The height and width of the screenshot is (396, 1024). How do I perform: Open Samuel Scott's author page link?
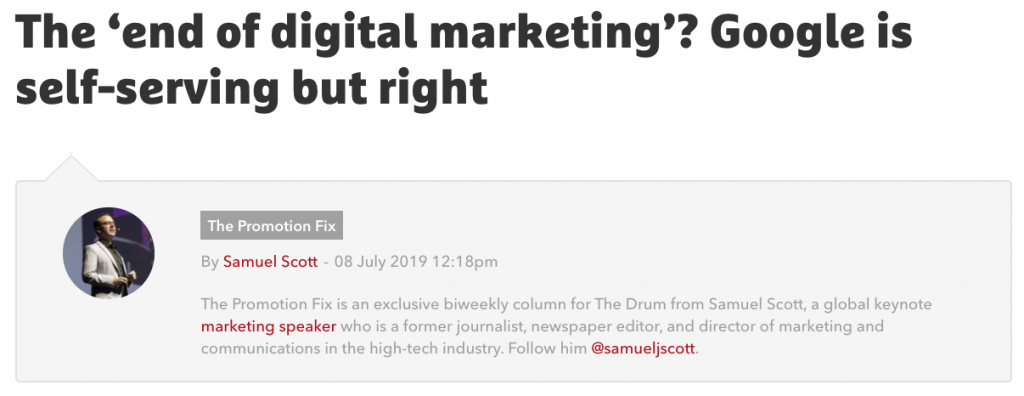pyautogui.click(x=270, y=262)
